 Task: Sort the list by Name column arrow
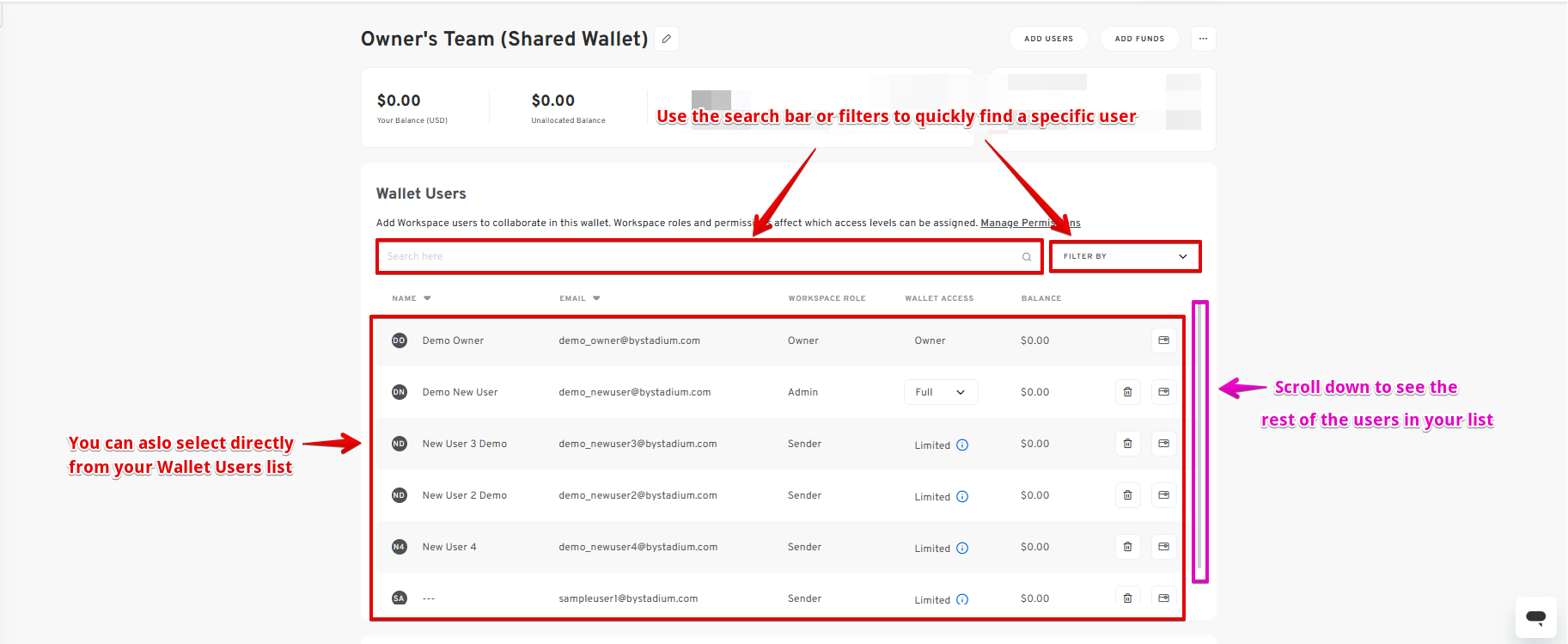[427, 298]
